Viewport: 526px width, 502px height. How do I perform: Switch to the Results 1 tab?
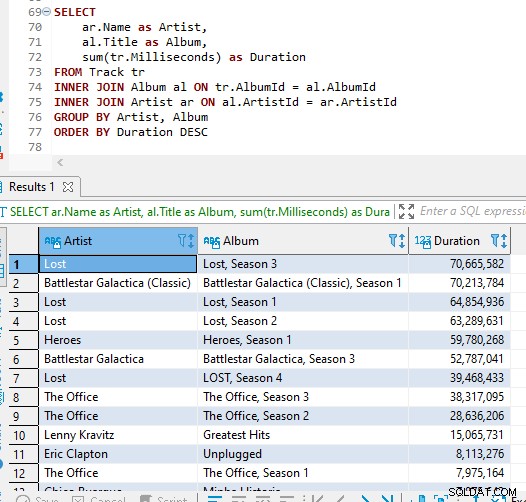pos(32,187)
